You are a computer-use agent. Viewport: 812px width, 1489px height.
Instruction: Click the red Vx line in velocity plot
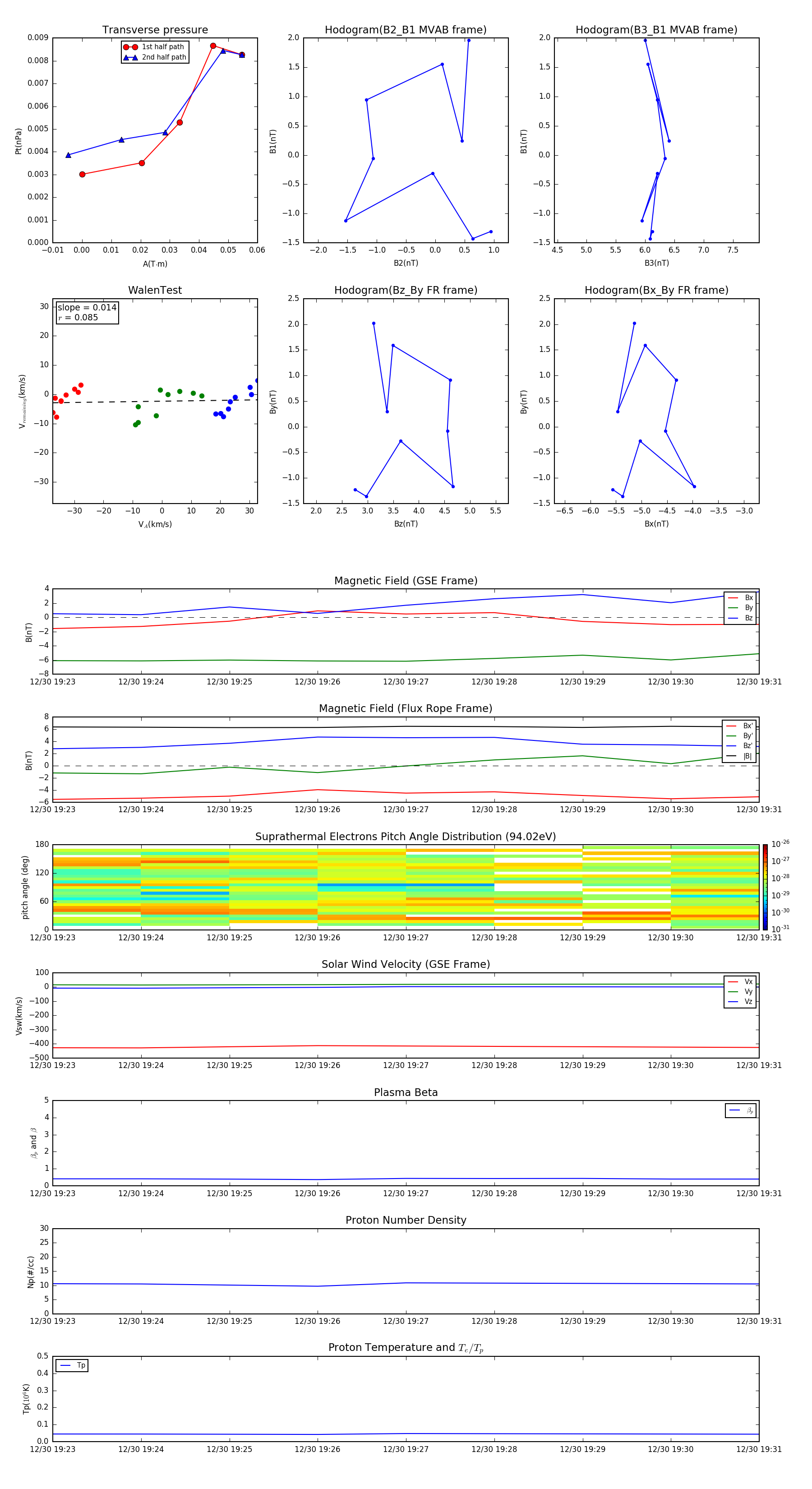(406, 1046)
